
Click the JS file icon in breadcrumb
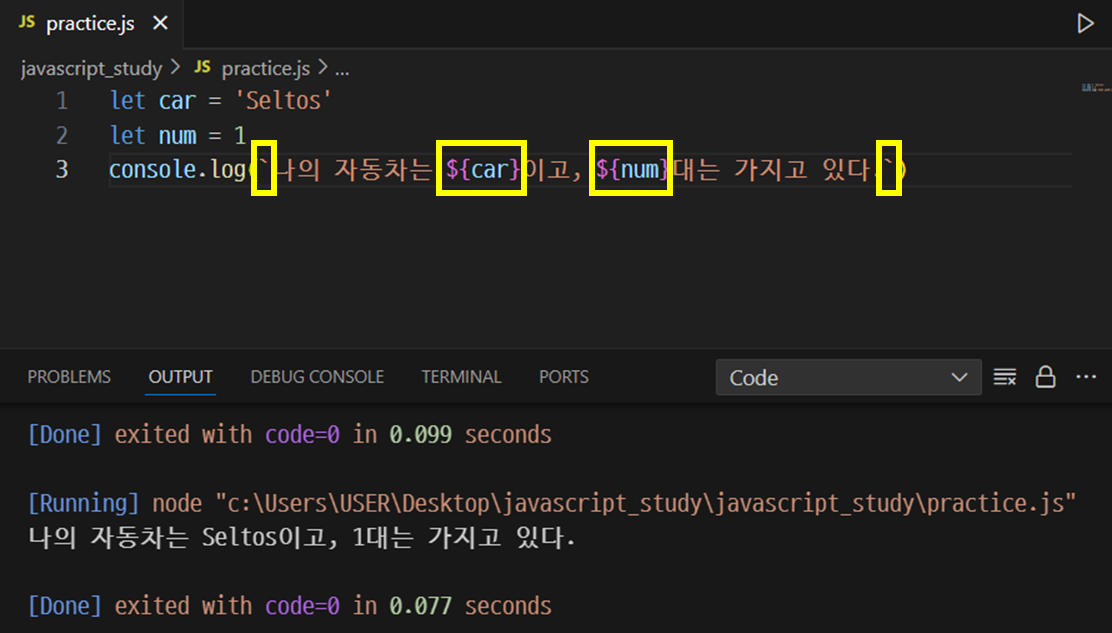coord(203,67)
